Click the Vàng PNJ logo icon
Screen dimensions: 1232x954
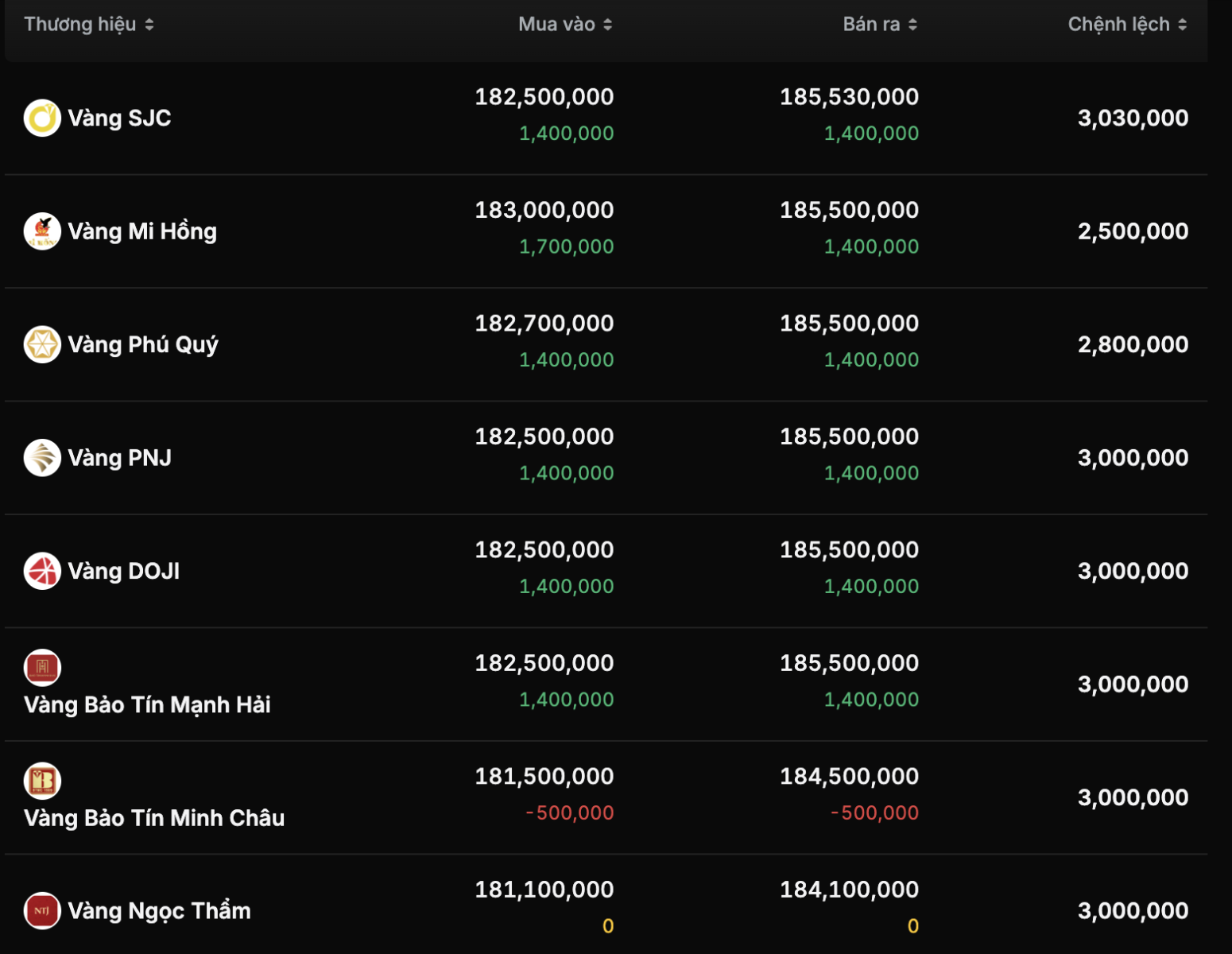pyautogui.click(x=42, y=458)
